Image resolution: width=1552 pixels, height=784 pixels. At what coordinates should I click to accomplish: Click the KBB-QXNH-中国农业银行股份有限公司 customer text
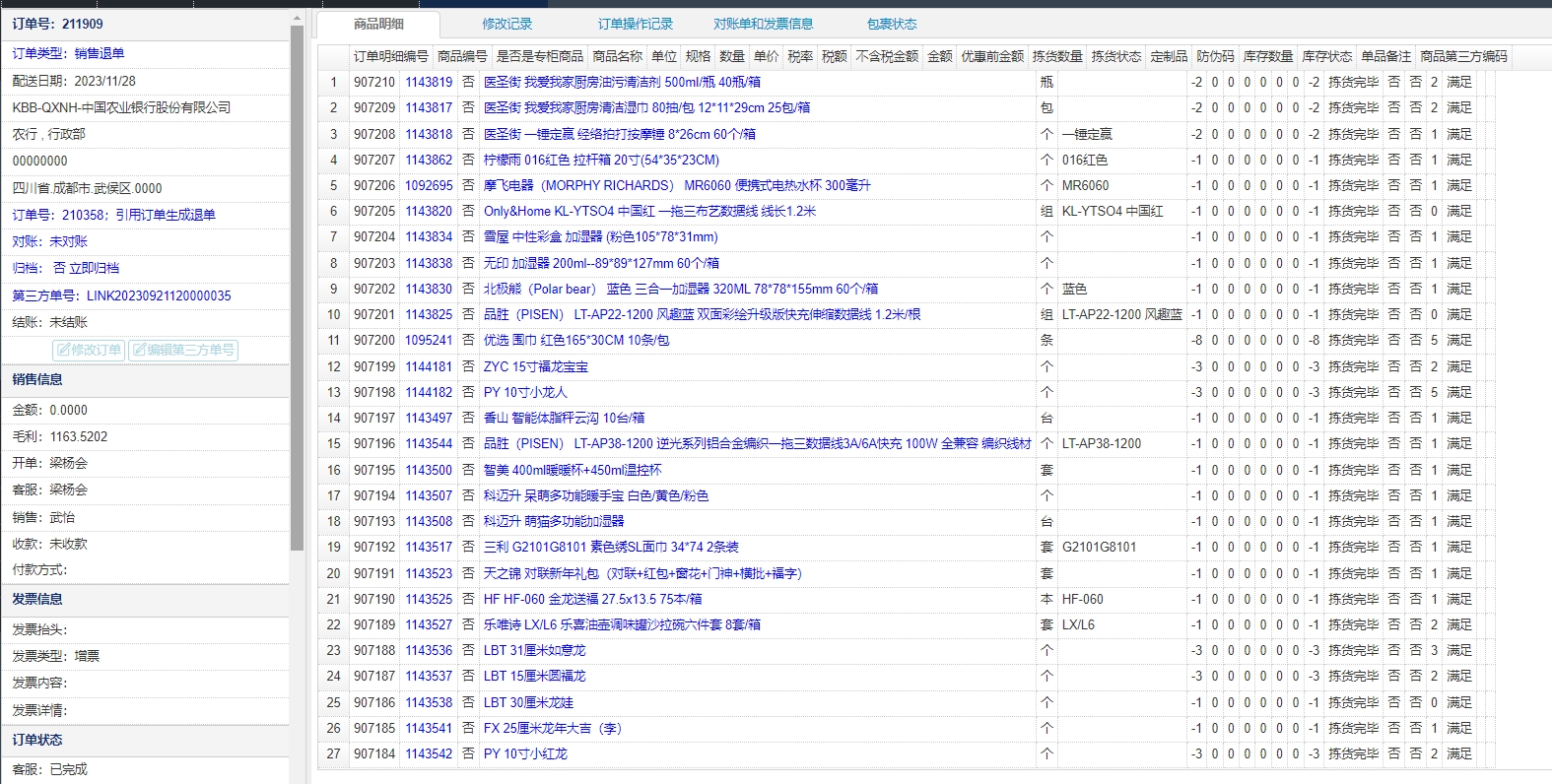[121, 107]
